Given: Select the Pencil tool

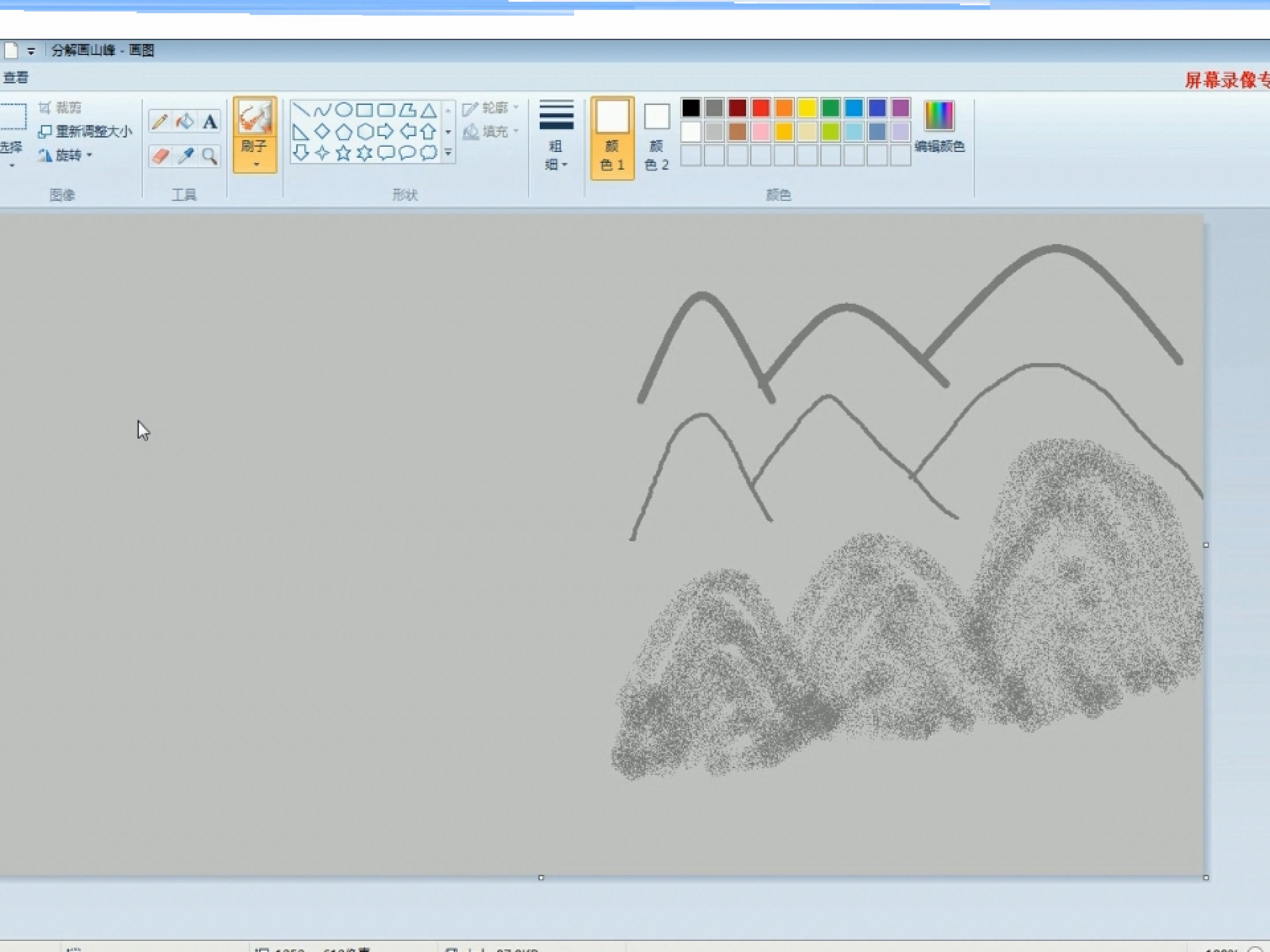Looking at the screenshot, I should [x=160, y=122].
